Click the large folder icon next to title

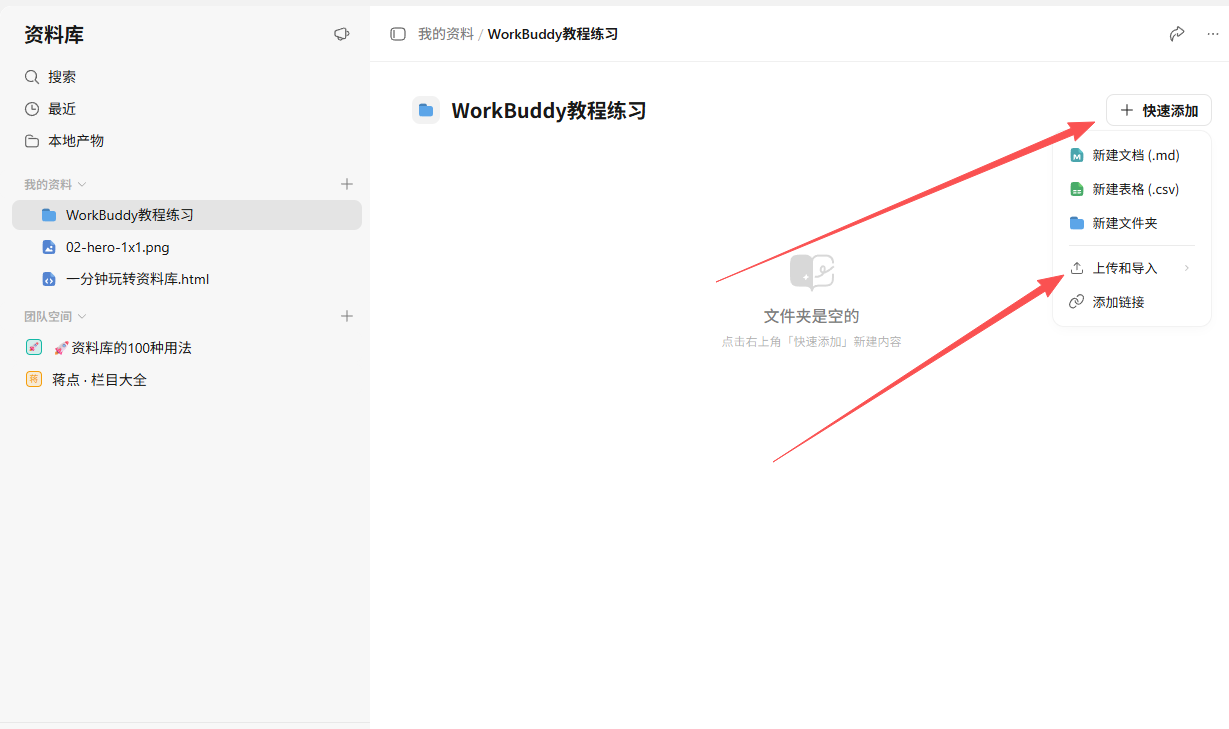tap(426, 110)
